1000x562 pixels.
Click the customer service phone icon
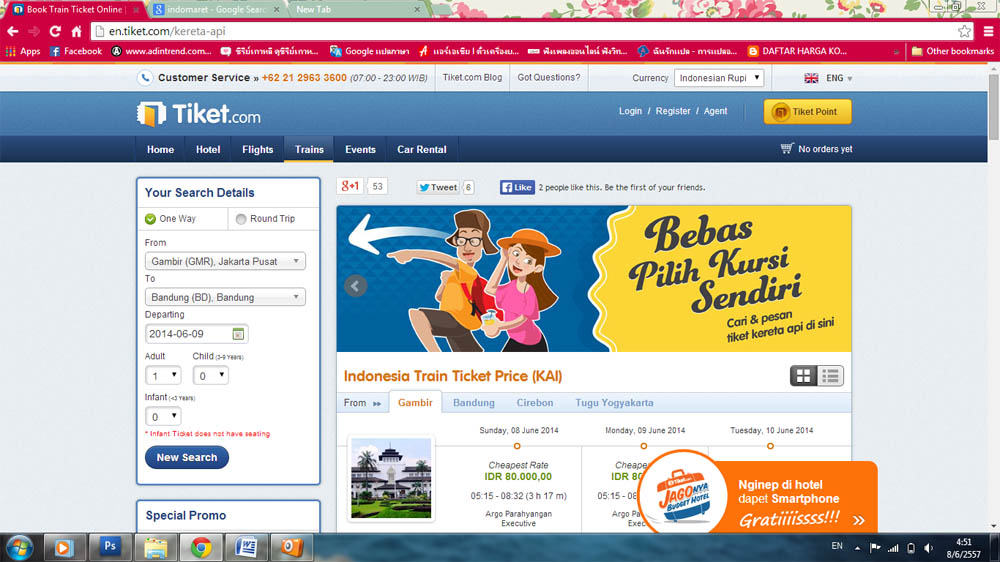click(145, 78)
